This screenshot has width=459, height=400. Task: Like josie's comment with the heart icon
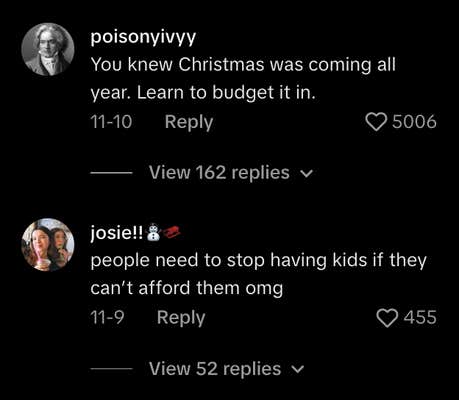(387, 317)
